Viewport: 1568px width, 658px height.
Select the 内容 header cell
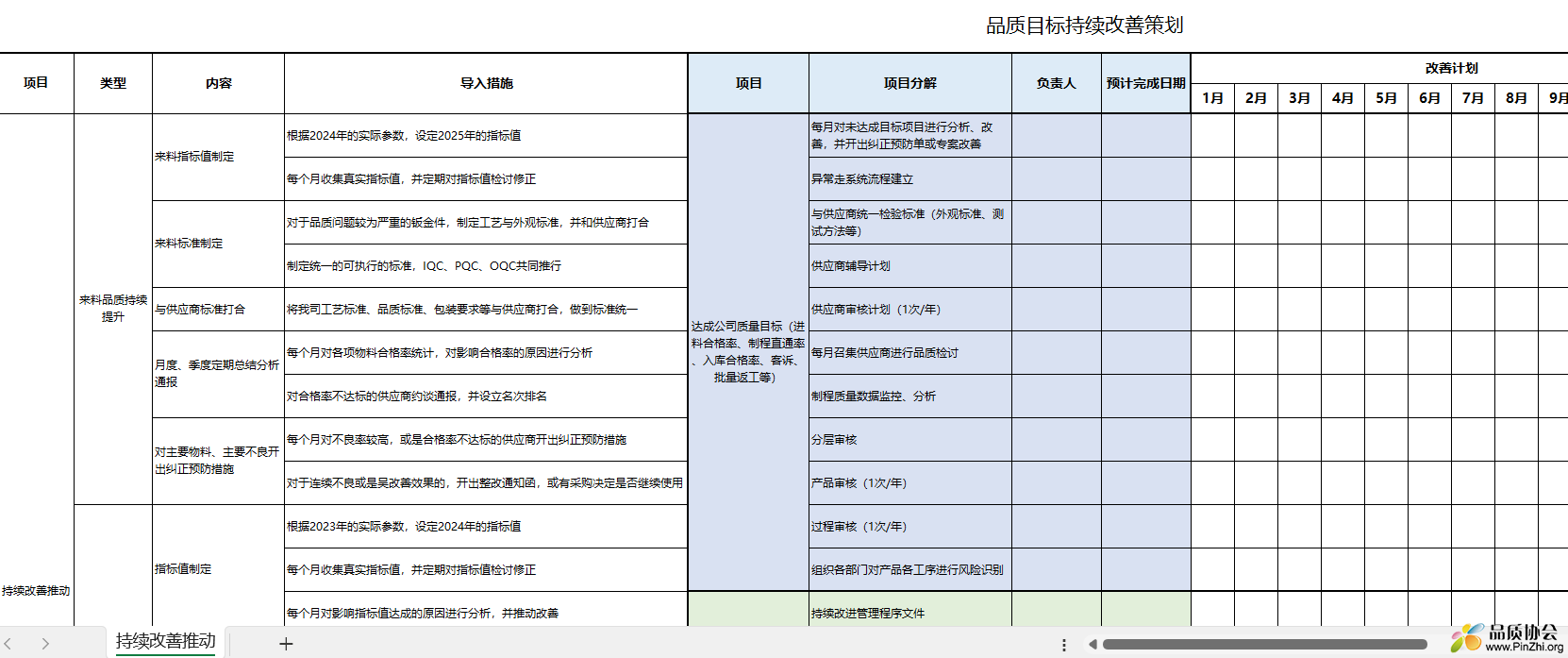click(x=218, y=83)
